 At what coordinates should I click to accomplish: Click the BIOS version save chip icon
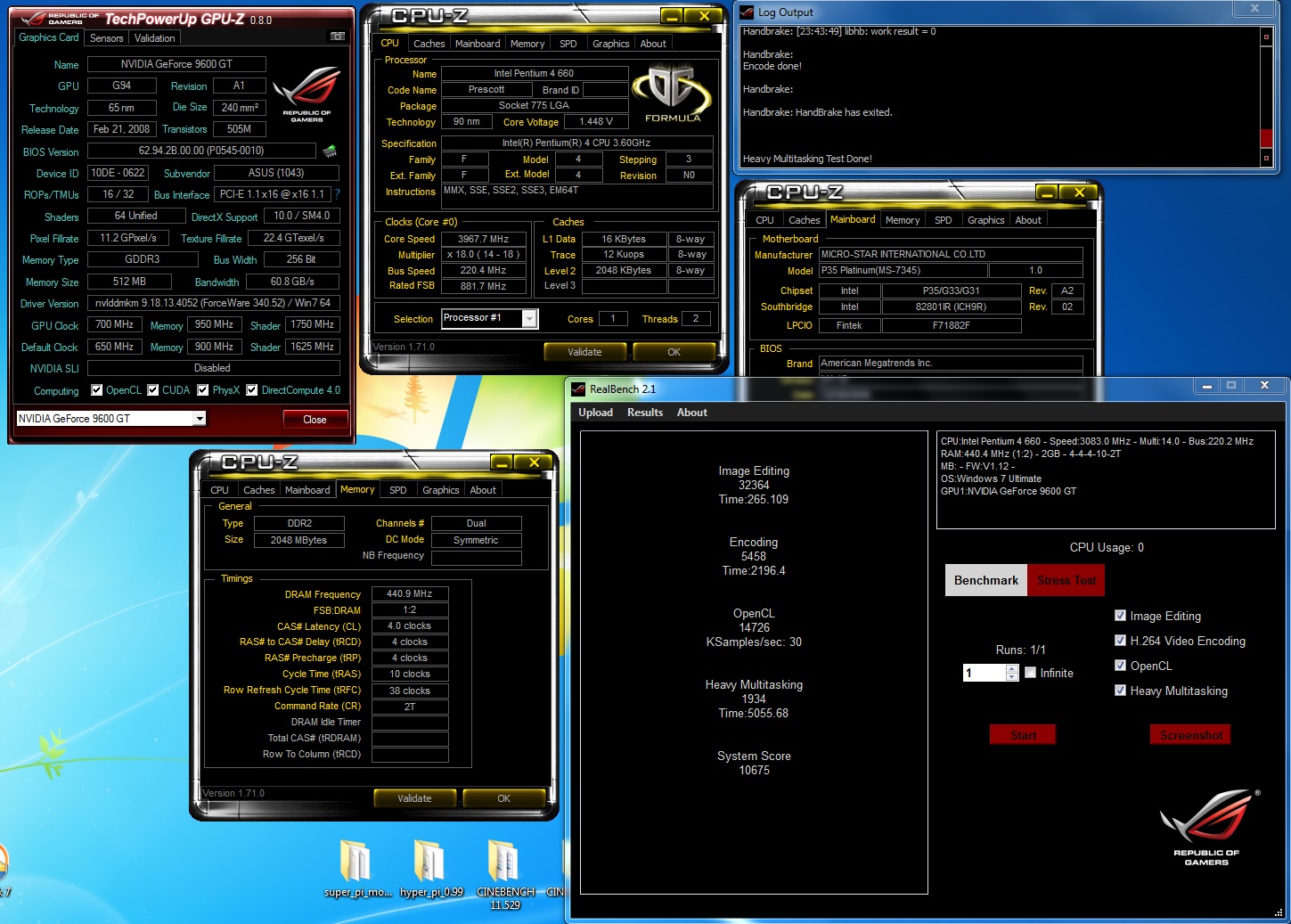[330, 151]
